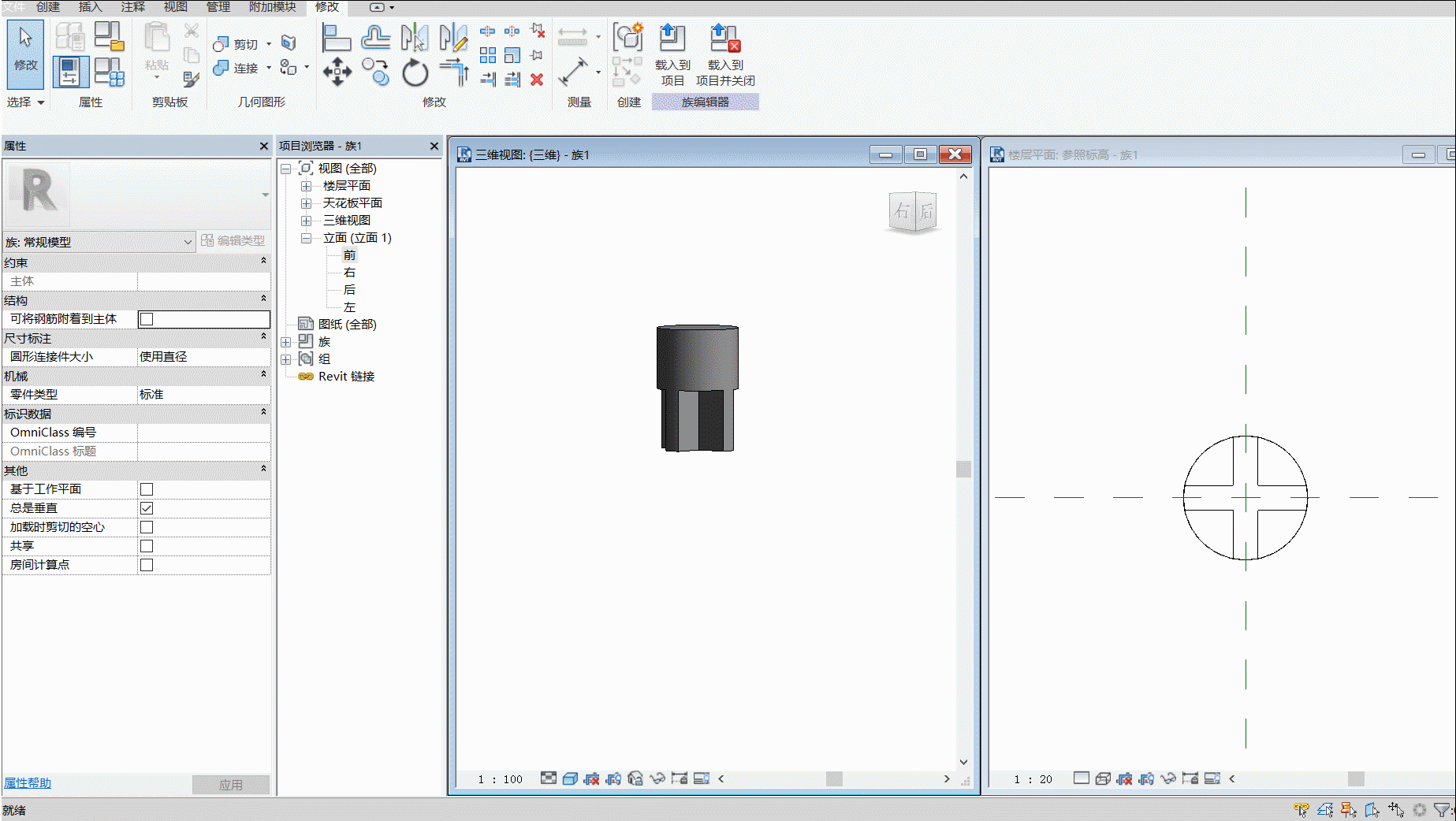Screen dimensions: 1456x821
Task: Enable 可将钢筋附着到主体 checkbox
Action: click(147, 319)
